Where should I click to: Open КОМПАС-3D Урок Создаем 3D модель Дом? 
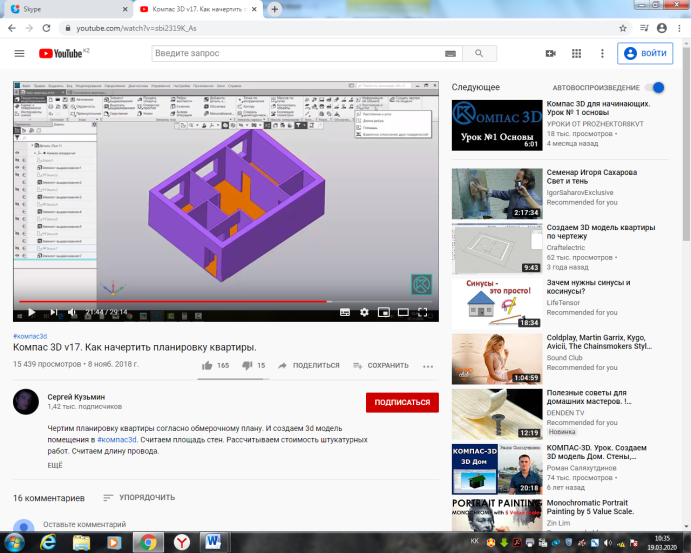tap(597, 452)
